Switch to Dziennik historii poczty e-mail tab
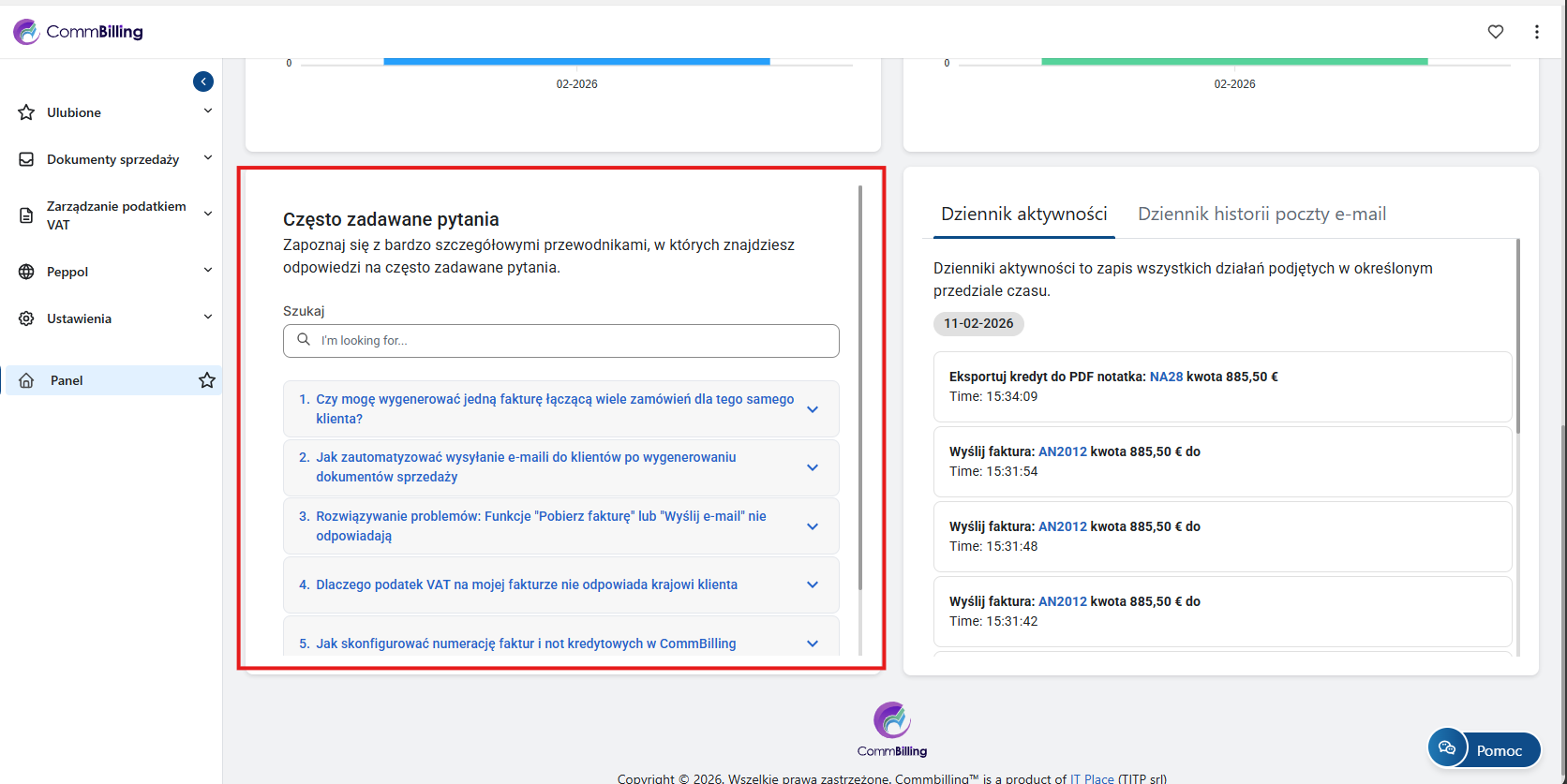1567x784 pixels. [x=1261, y=214]
